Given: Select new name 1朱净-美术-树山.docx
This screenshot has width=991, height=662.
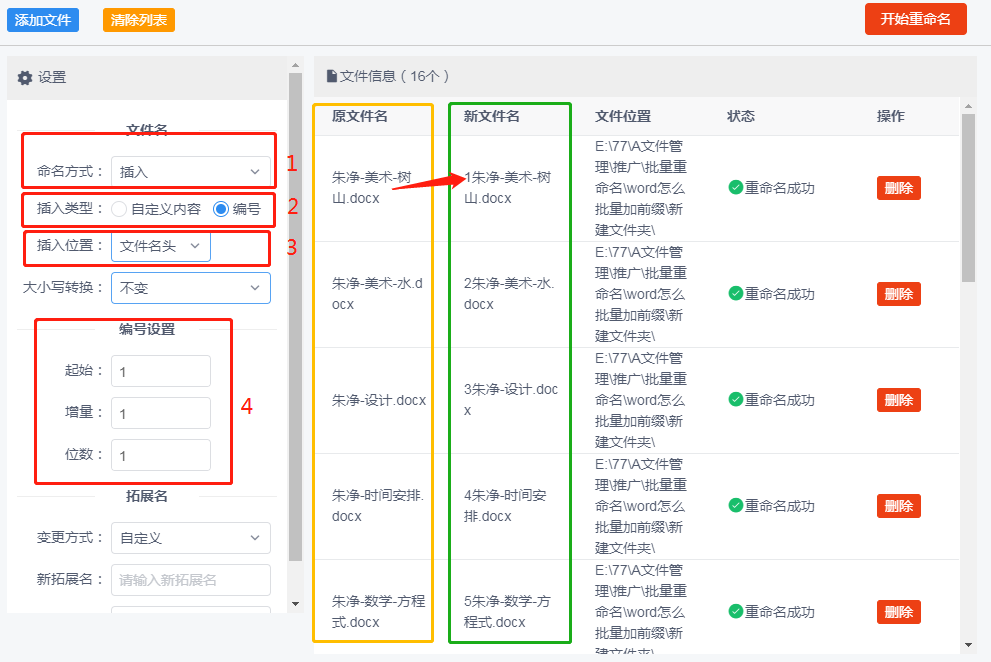Looking at the screenshot, I should 508,188.
